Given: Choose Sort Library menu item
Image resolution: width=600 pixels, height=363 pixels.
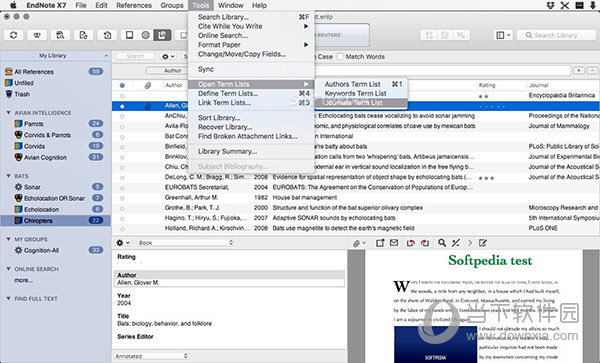Looking at the screenshot, I should (x=251, y=118).
